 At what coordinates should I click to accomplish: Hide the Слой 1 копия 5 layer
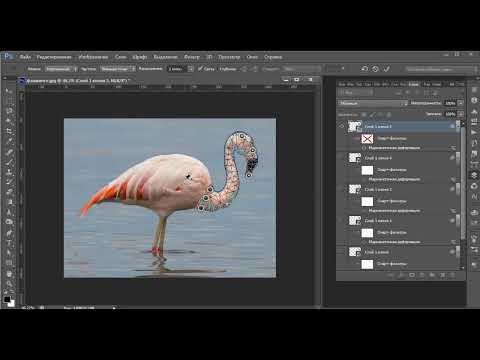pos(341,126)
